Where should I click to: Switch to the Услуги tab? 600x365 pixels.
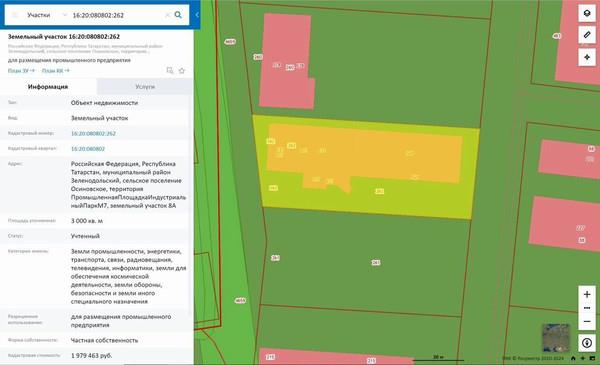(145, 86)
